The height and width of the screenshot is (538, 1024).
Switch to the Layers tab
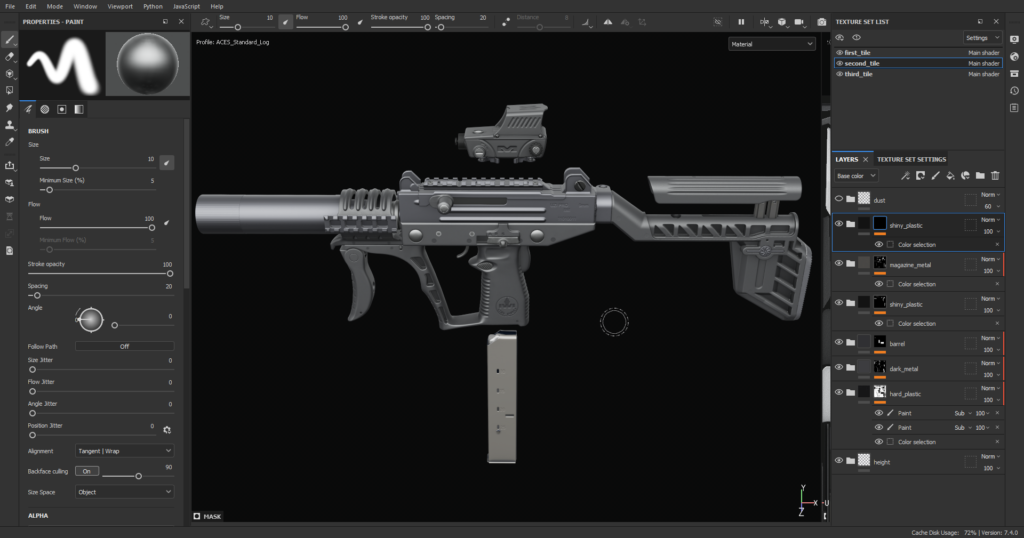pos(846,159)
